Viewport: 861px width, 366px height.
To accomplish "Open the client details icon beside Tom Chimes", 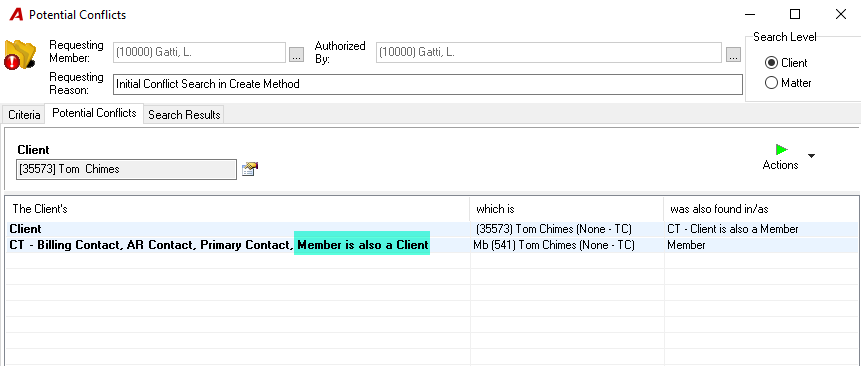I will pyautogui.click(x=250, y=169).
